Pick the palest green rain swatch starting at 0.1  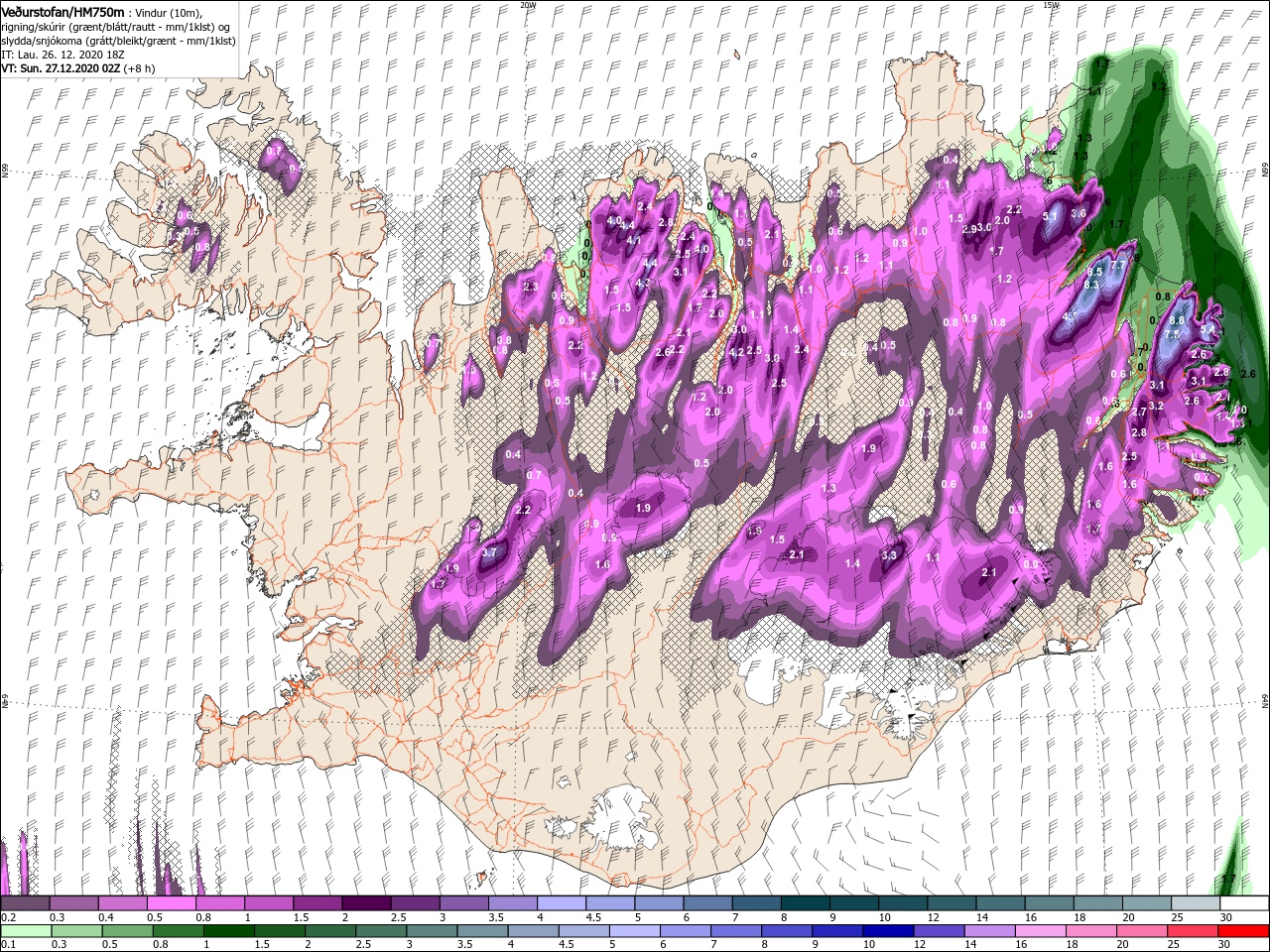[25, 930]
